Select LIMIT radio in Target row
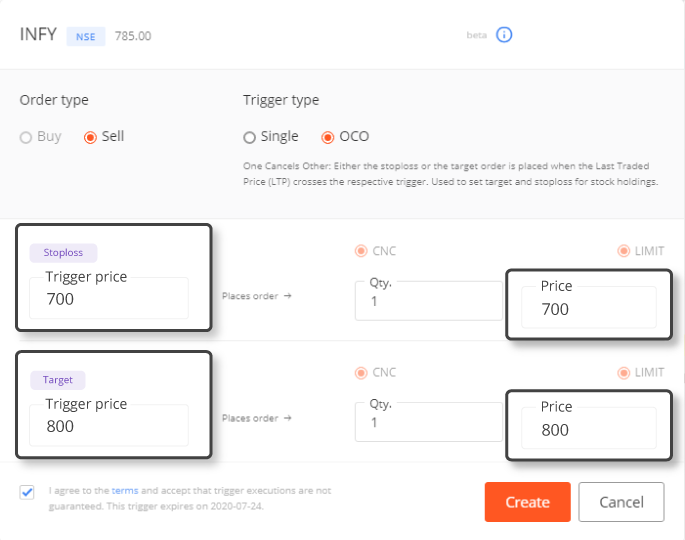 [623, 373]
